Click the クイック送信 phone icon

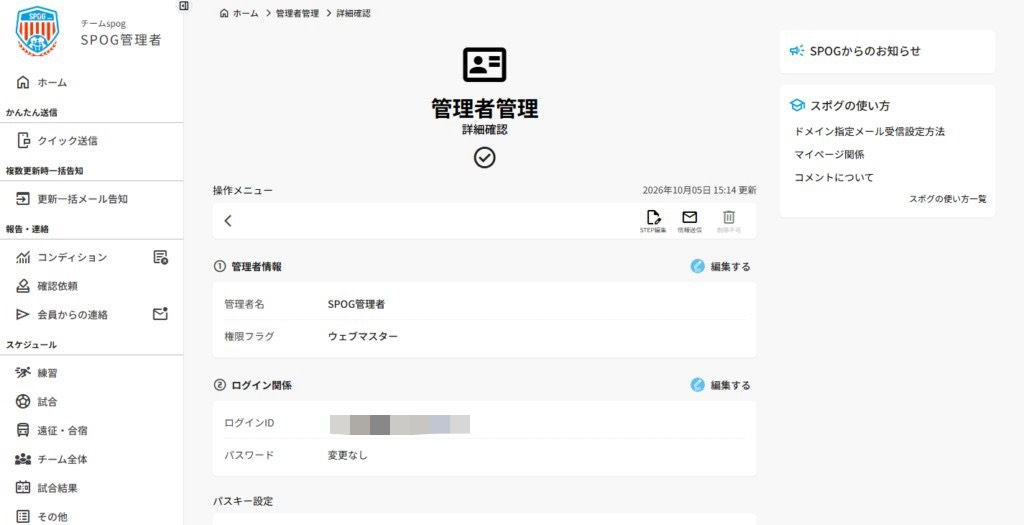[24, 140]
